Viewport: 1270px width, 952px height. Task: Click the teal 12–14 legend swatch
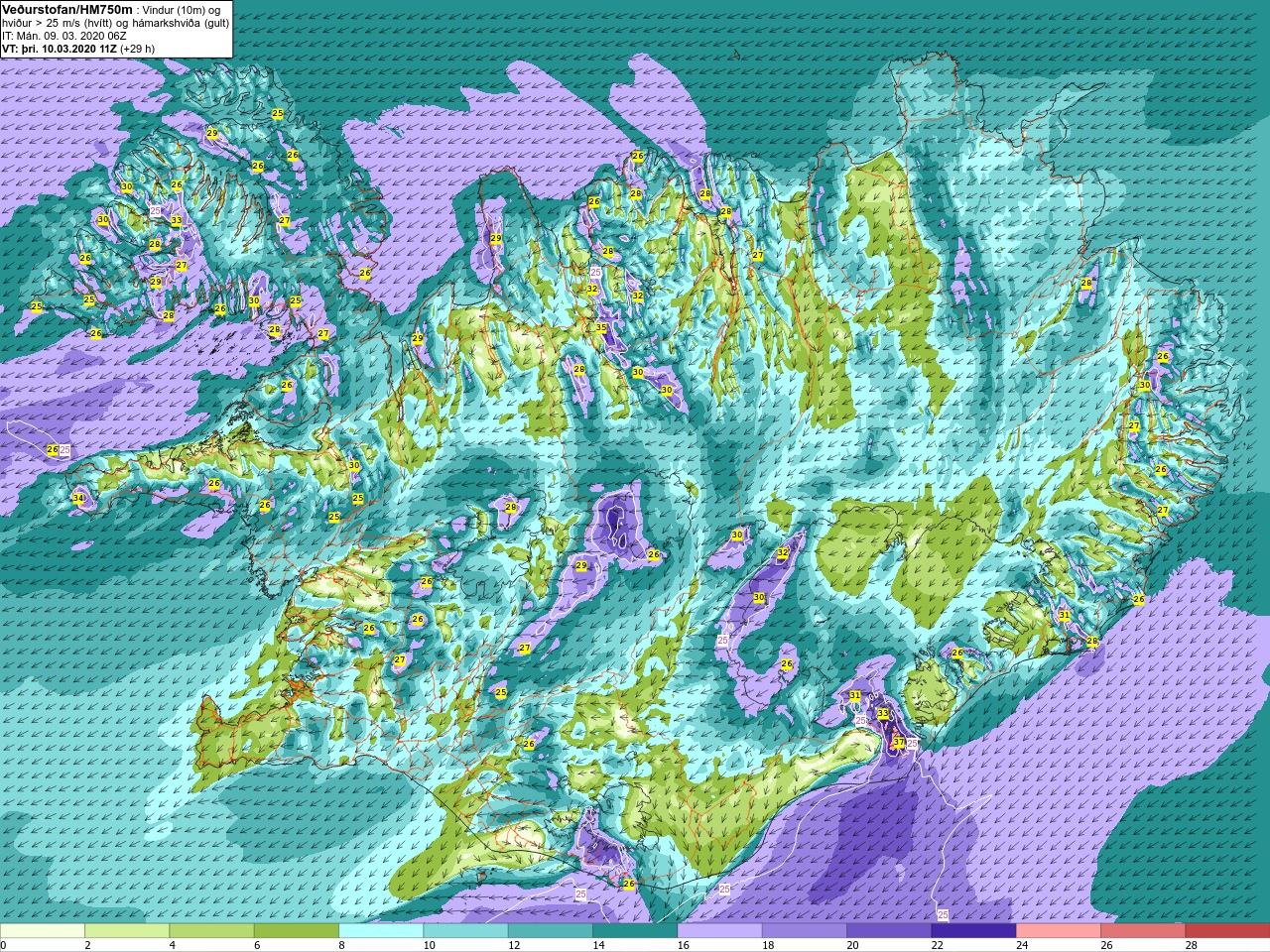550,931
